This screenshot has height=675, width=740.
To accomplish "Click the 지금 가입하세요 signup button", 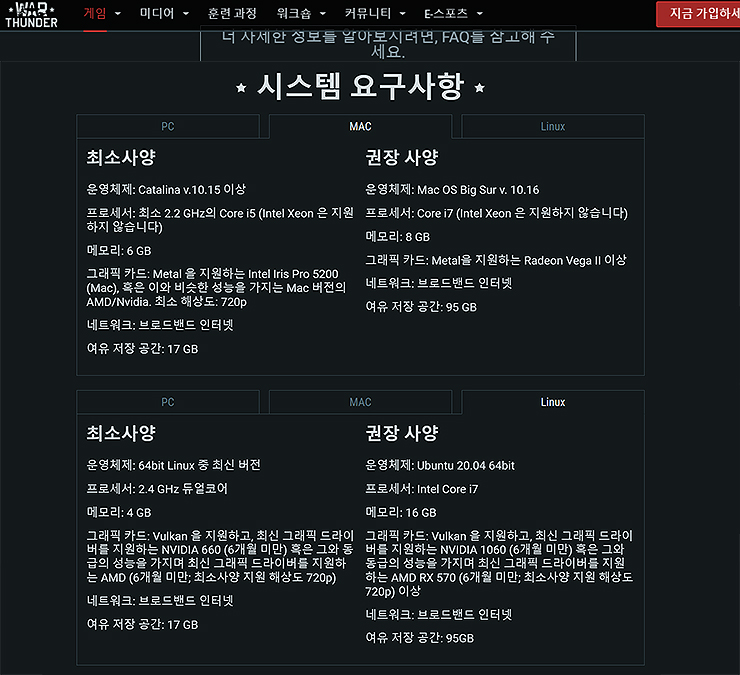I will click(698, 14).
